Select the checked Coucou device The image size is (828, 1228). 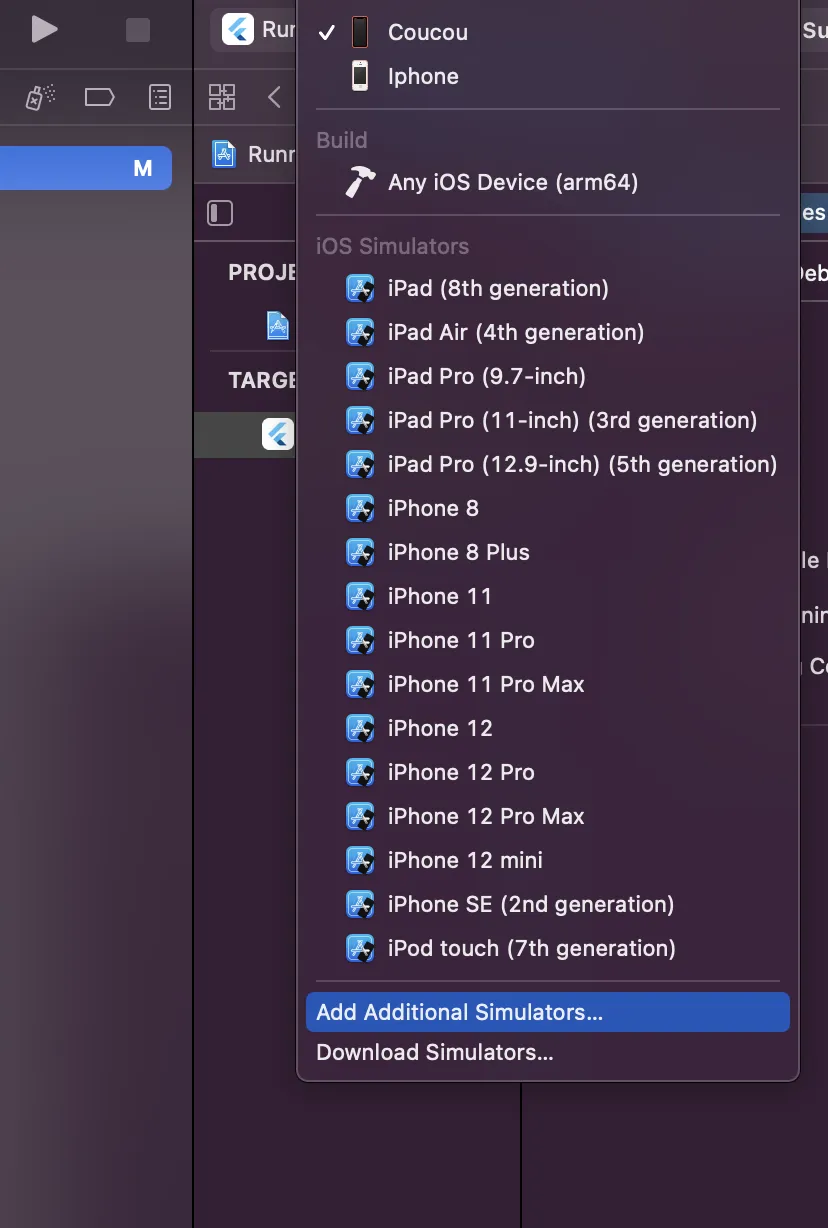(548, 32)
